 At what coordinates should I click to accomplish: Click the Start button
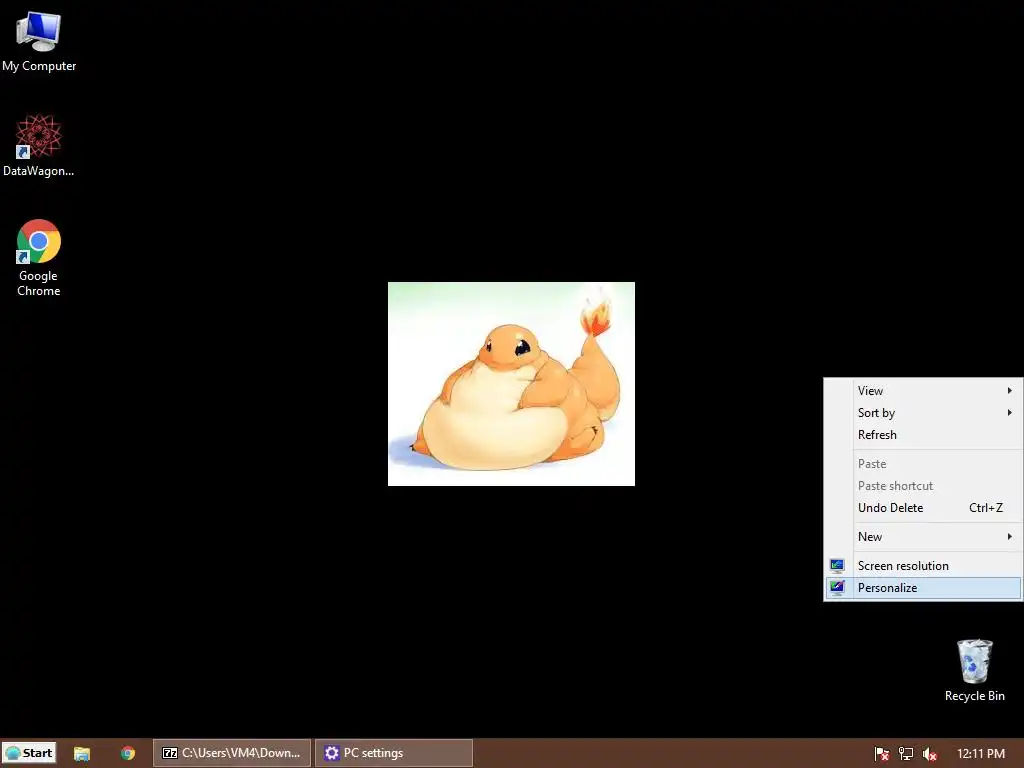pos(29,753)
